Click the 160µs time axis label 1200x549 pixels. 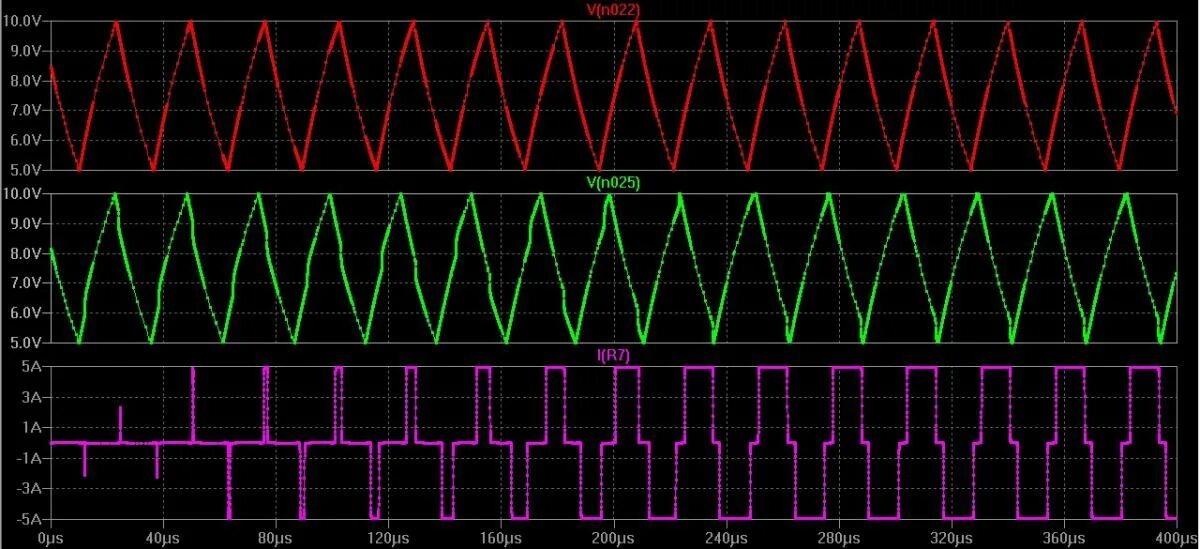point(500,539)
